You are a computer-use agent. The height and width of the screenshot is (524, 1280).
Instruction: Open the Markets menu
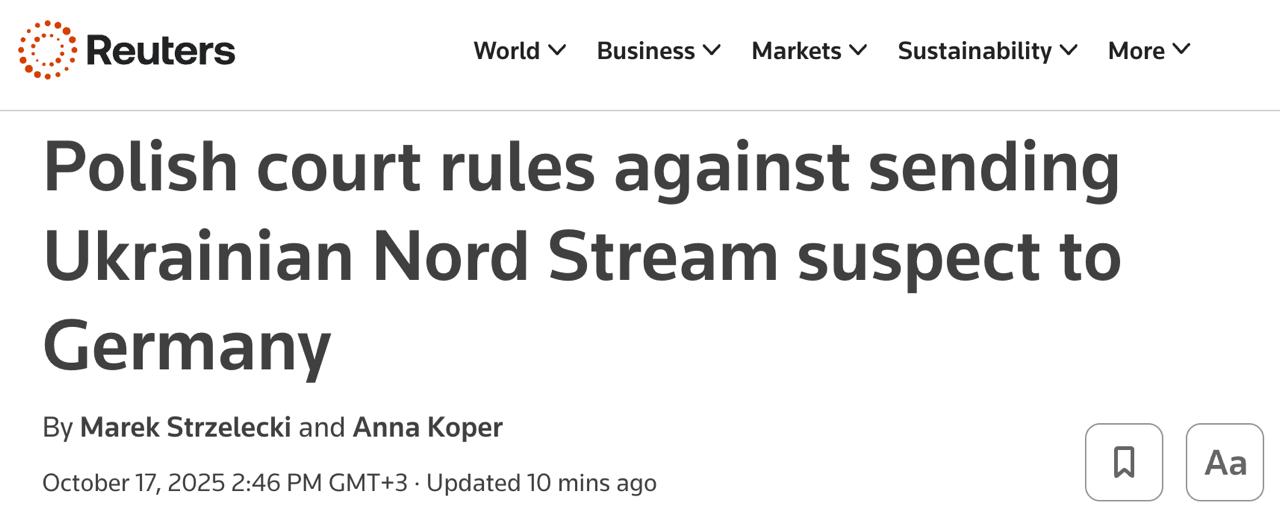[796, 50]
